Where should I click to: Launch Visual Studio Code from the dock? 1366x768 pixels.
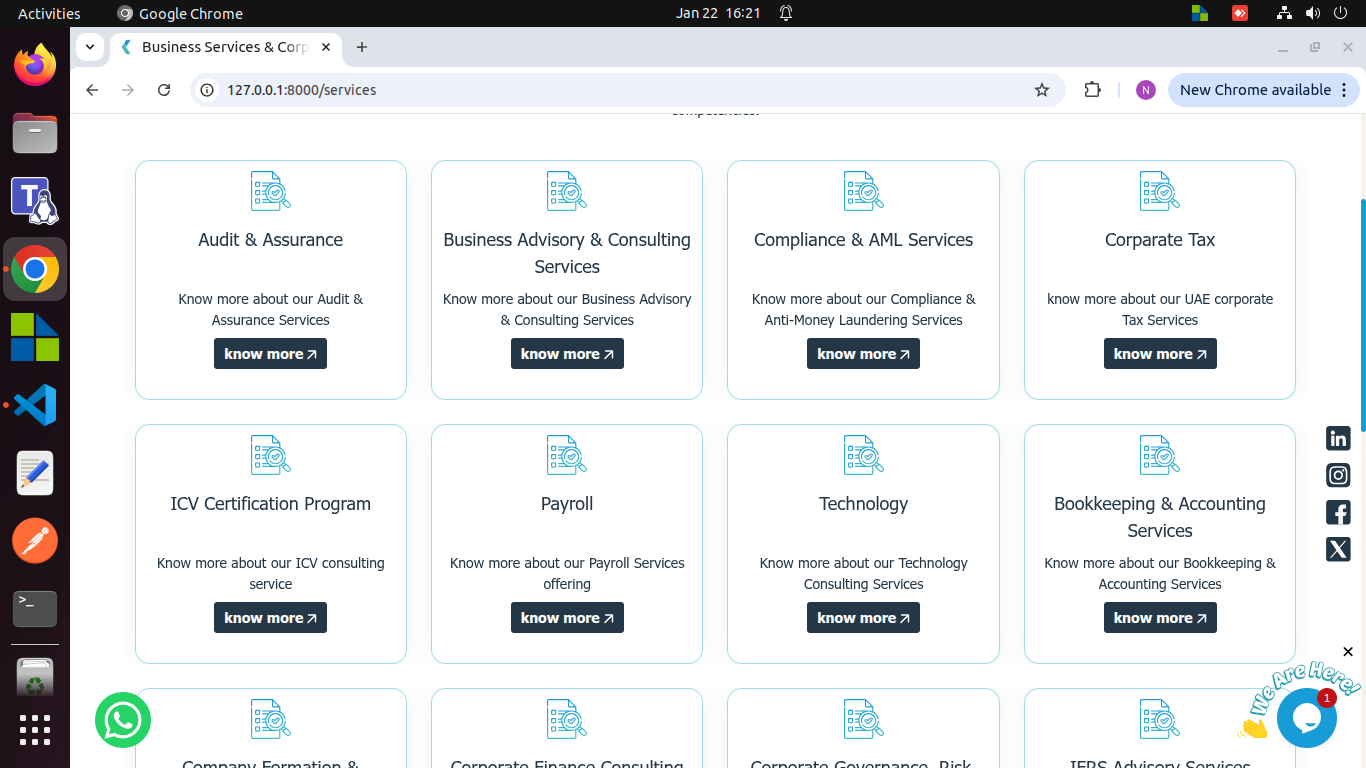click(x=35, y=405)
